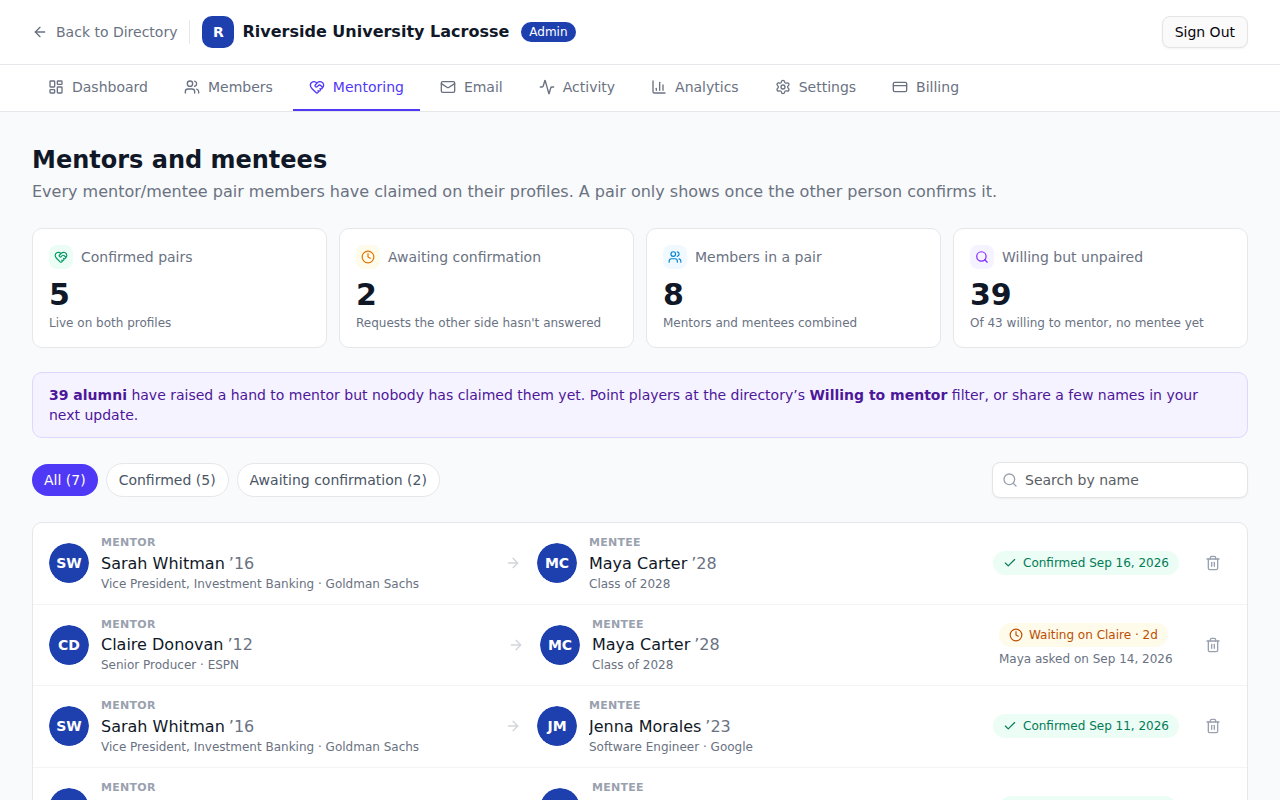
Task: Click the Billing card icon
Action: (900, 87)
